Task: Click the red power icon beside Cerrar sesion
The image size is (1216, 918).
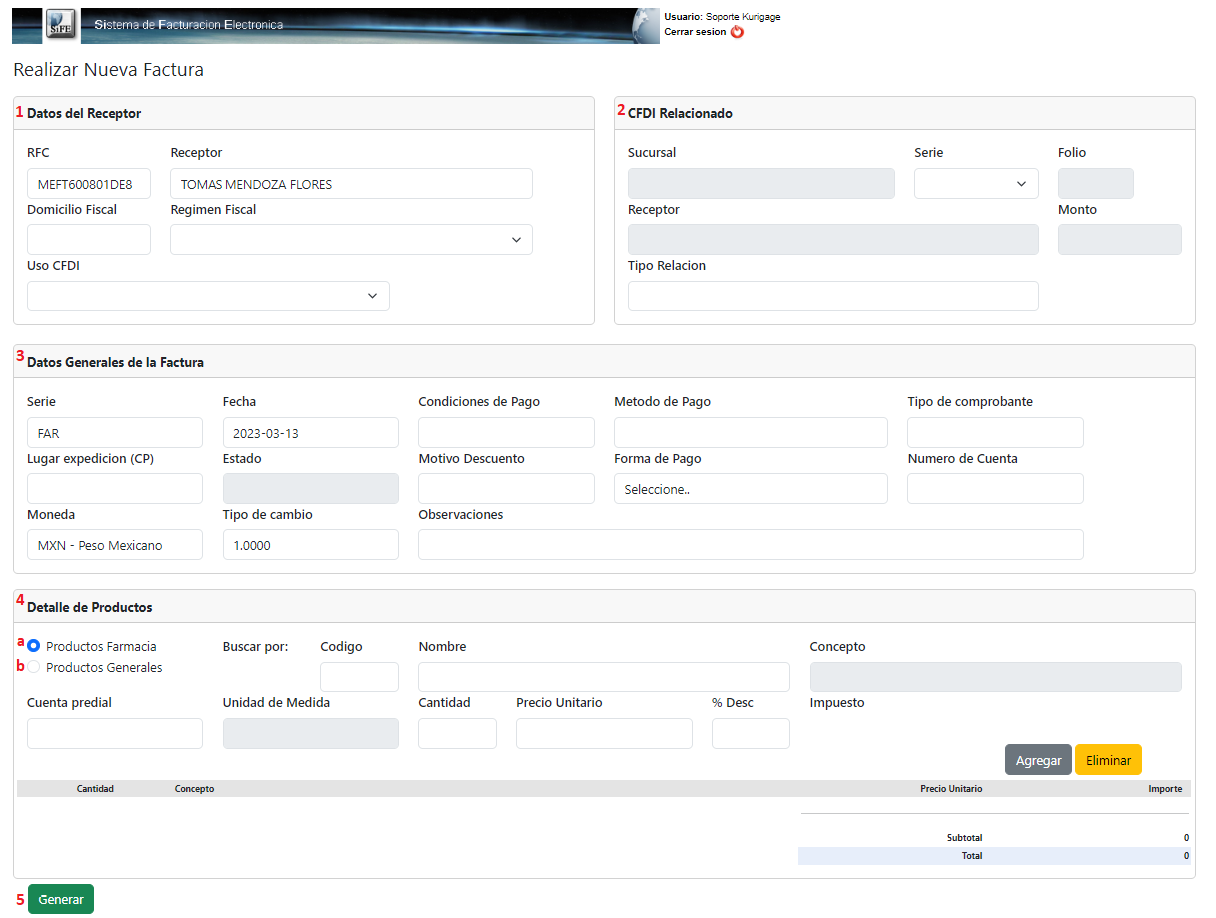Action: click(x=737, y=32)
